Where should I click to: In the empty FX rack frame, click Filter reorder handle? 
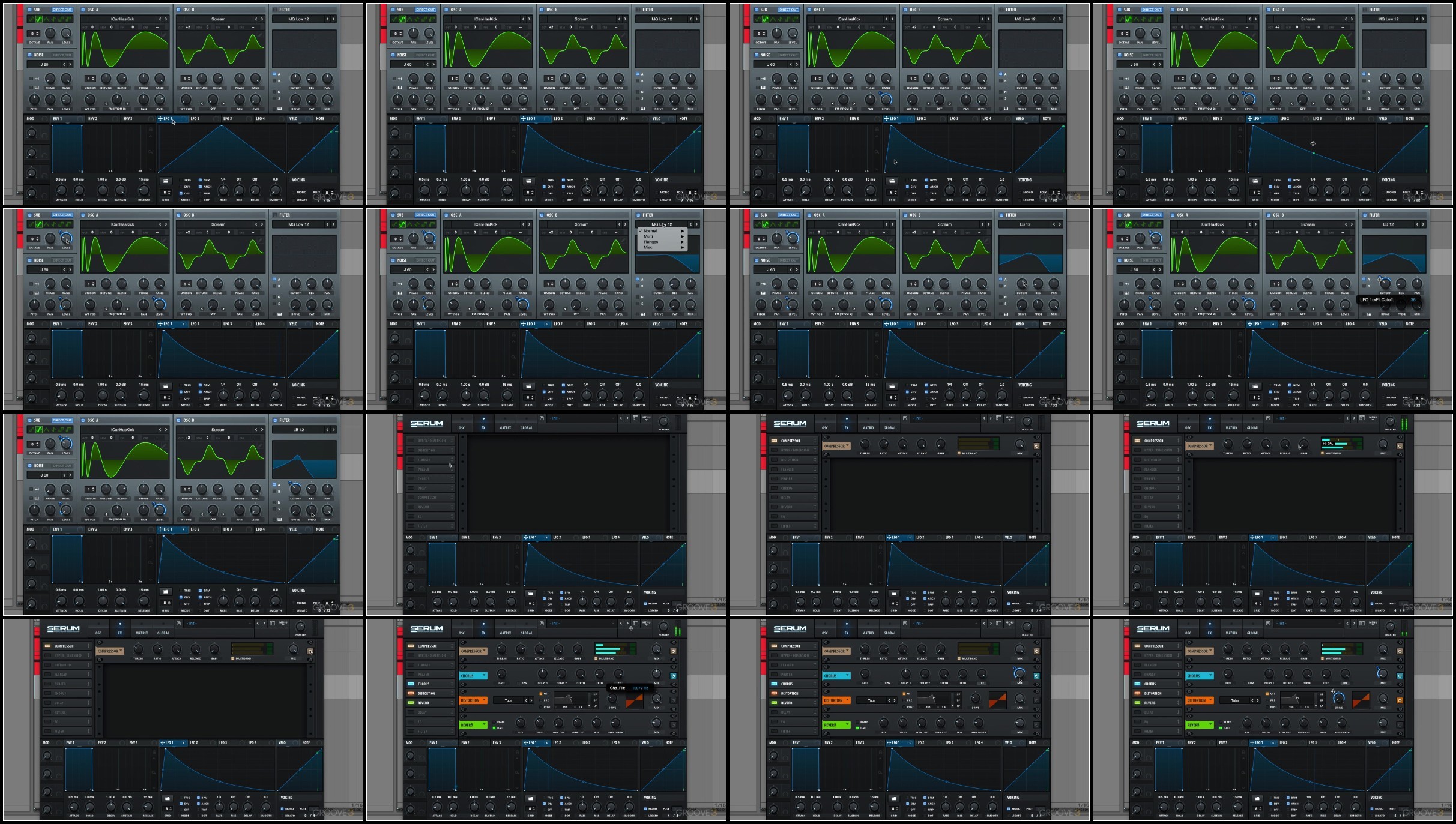pyautogui.click(x=452, y=526)
